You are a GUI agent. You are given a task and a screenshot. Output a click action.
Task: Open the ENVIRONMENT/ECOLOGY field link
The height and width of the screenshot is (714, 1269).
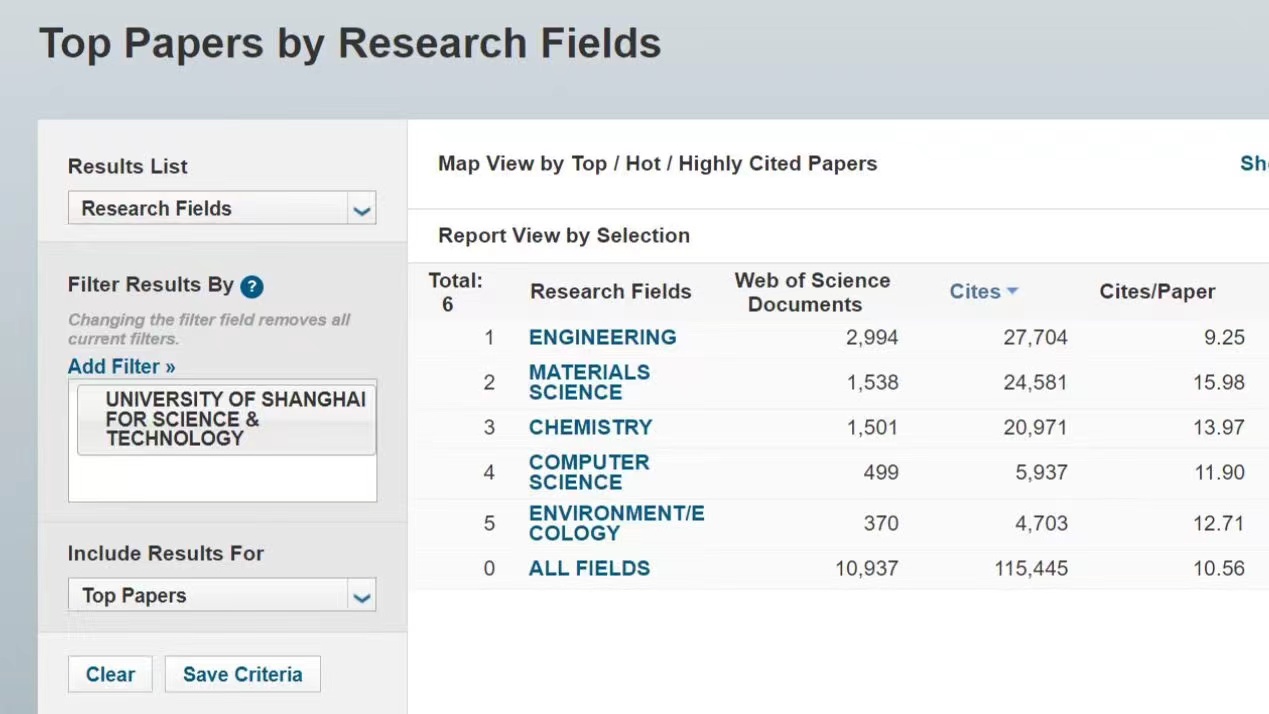(x=616, y=523)
